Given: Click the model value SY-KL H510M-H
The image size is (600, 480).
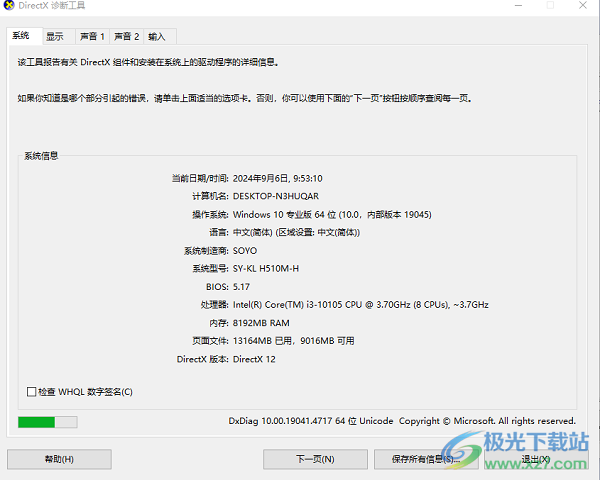Looking at the screenshot, I should click(266, 269).
